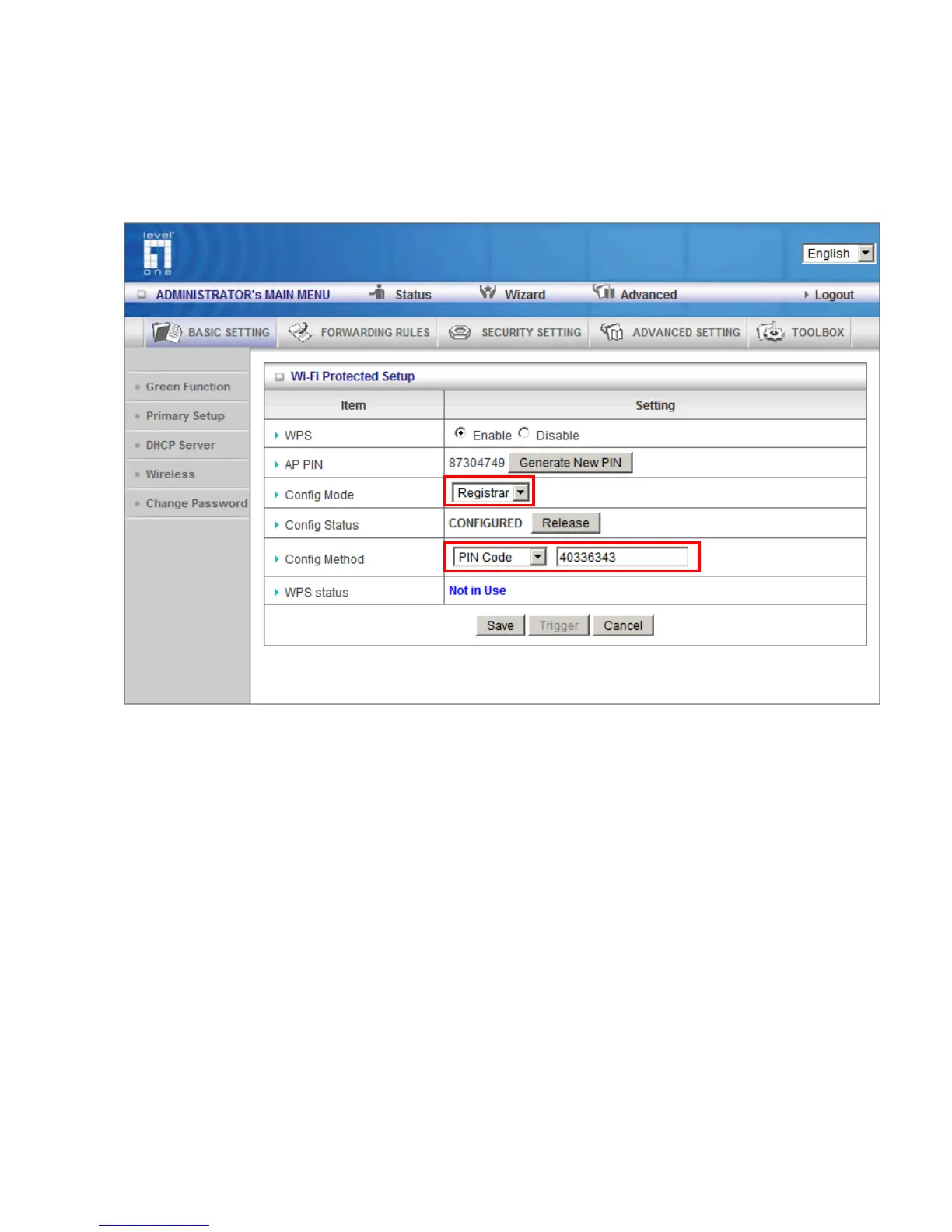The height and width of the screenshot is (1232, 952).
Task: Open the Basic Setting tab
Action: point(211,332)
